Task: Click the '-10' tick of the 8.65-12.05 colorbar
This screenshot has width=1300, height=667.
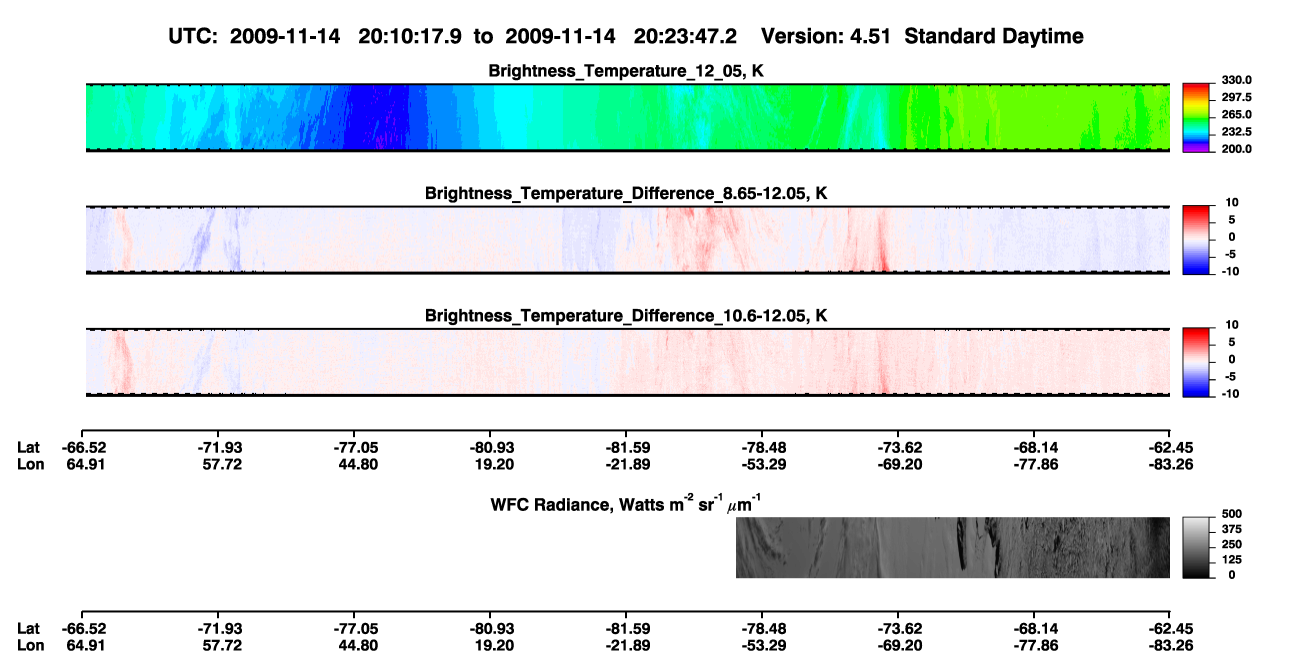Action: click(x=1230, y=271)
